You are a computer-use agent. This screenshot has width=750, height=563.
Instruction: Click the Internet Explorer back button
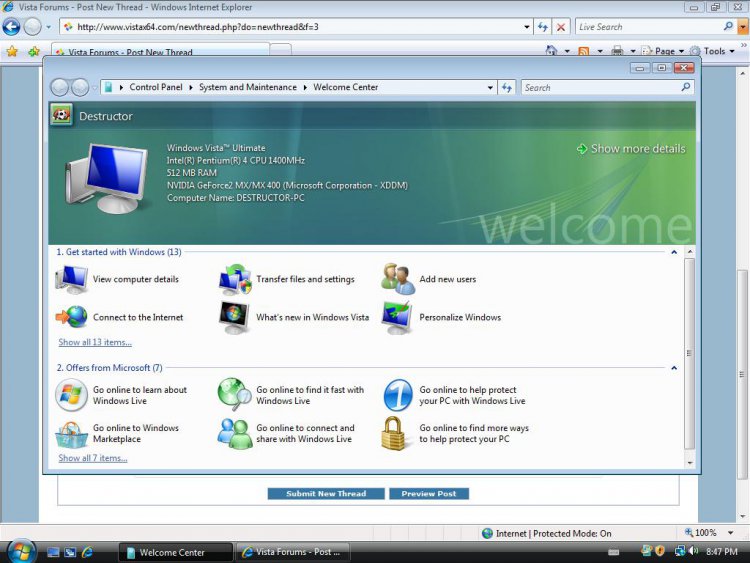pos(11,27)
